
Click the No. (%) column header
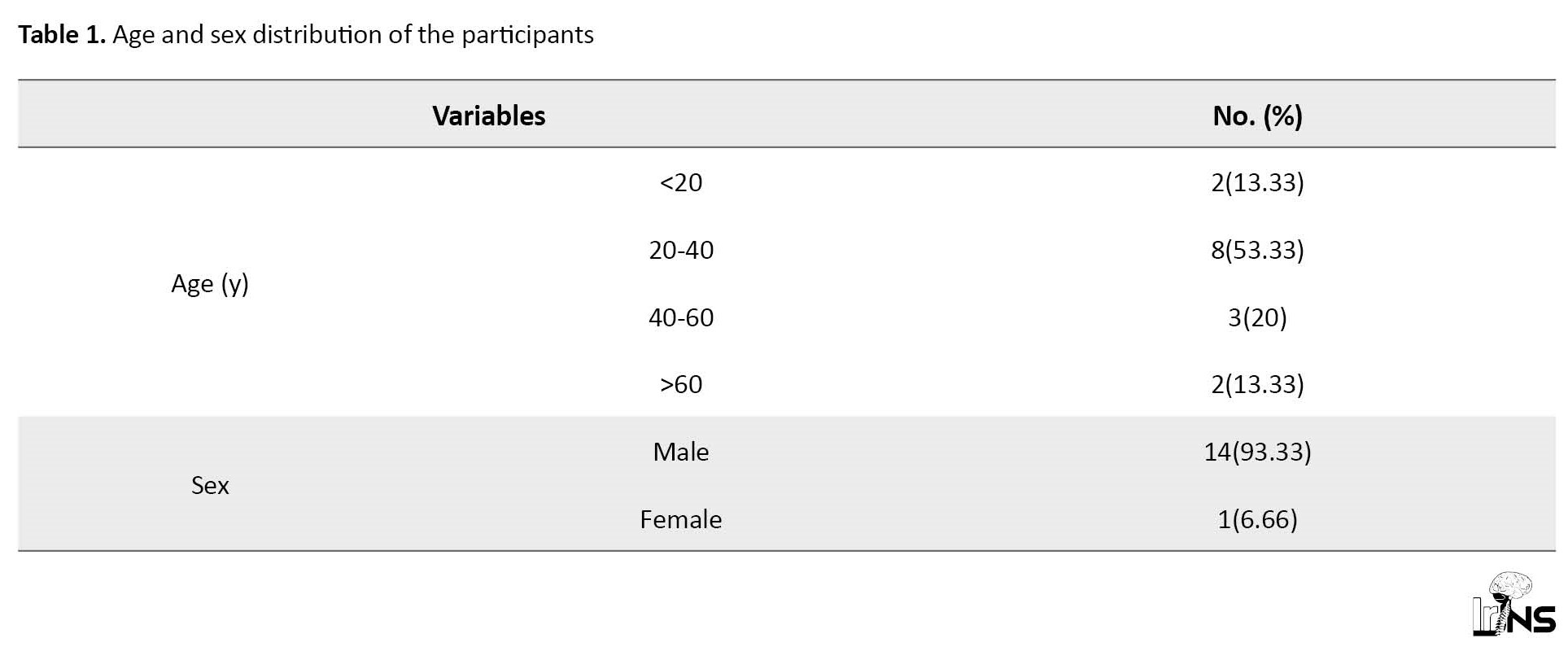1257,116
